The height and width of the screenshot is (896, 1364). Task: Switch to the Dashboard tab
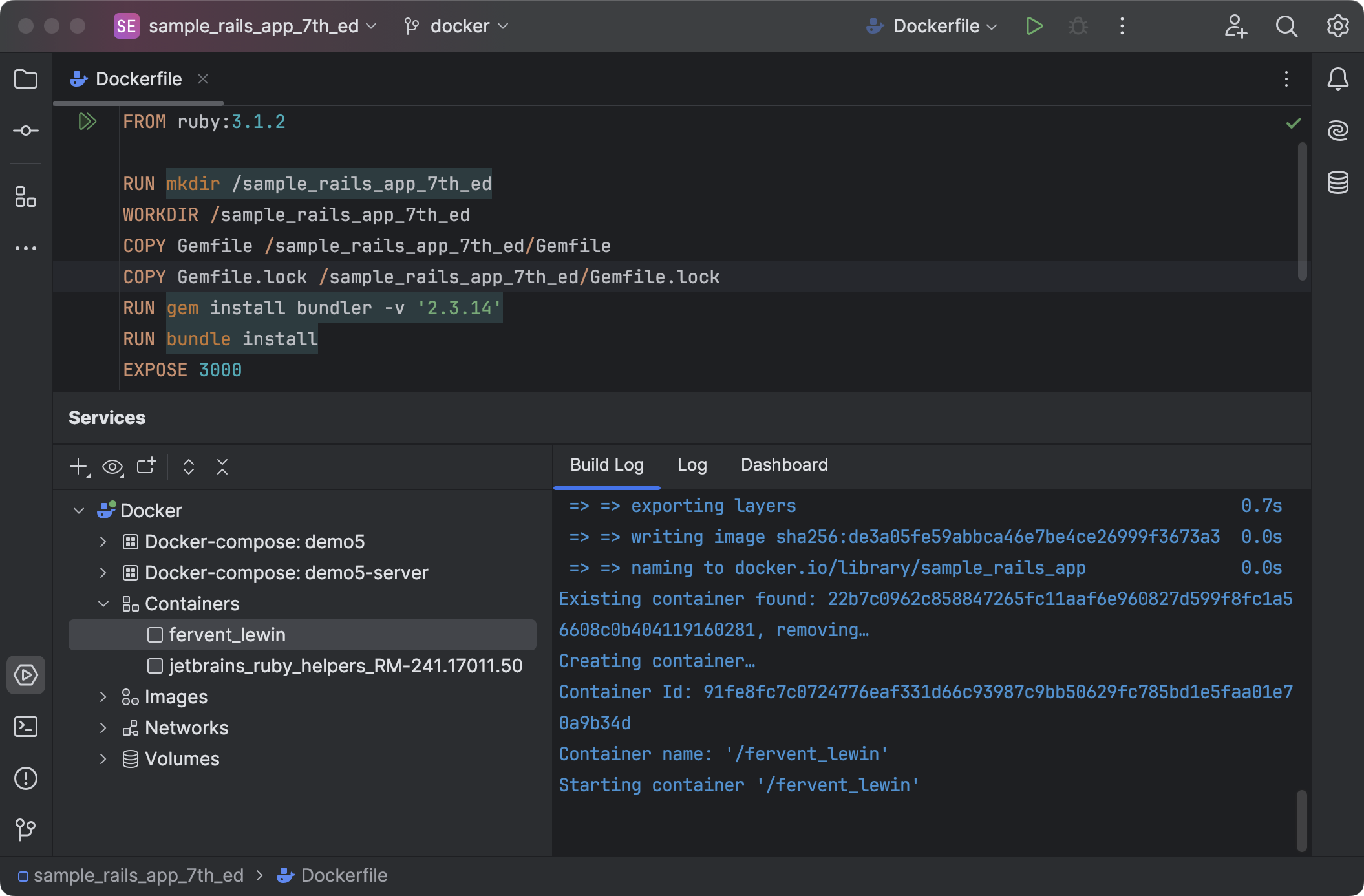tap(784, 465)
